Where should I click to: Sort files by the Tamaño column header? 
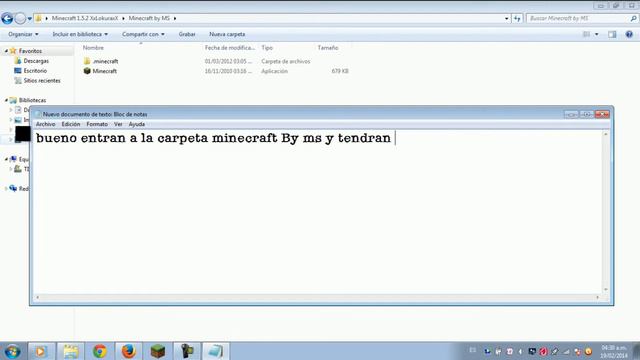tap(328, 48)
